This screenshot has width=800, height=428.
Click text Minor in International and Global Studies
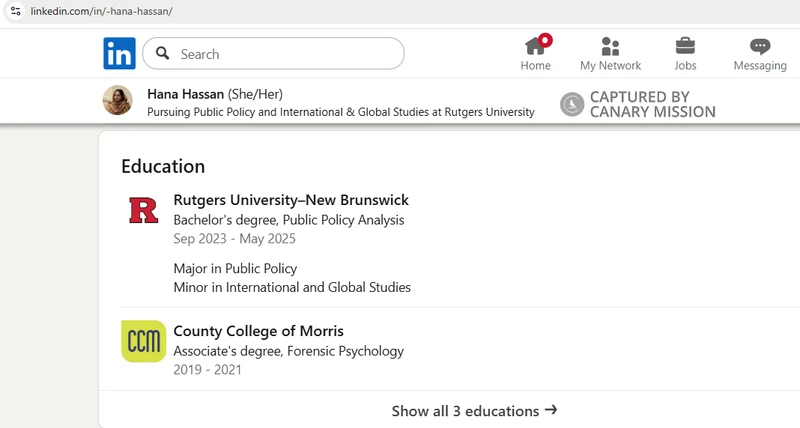pyautogui.click(x=292, y=287)
